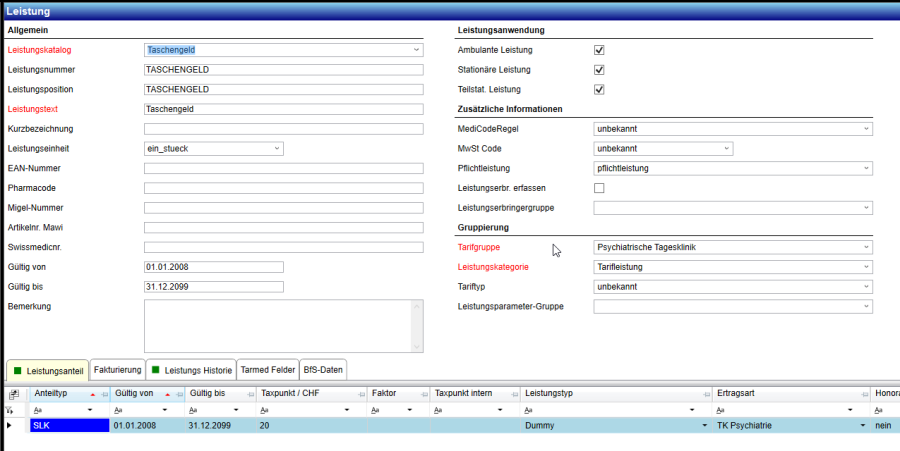
Task: Open the Leistungskatalog dropdown
Action: pos(416,50)
